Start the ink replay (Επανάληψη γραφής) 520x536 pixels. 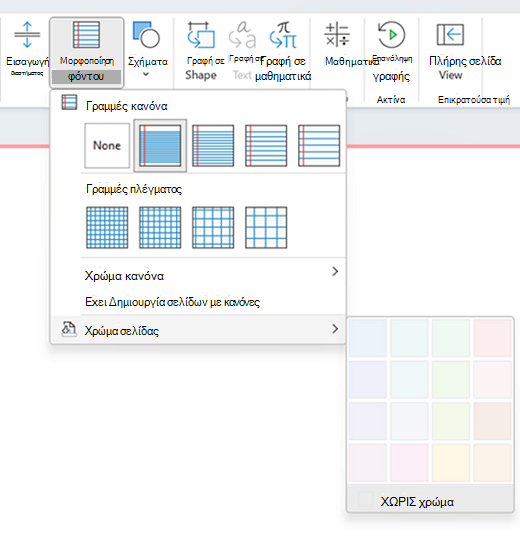click(x=391, y=51)
